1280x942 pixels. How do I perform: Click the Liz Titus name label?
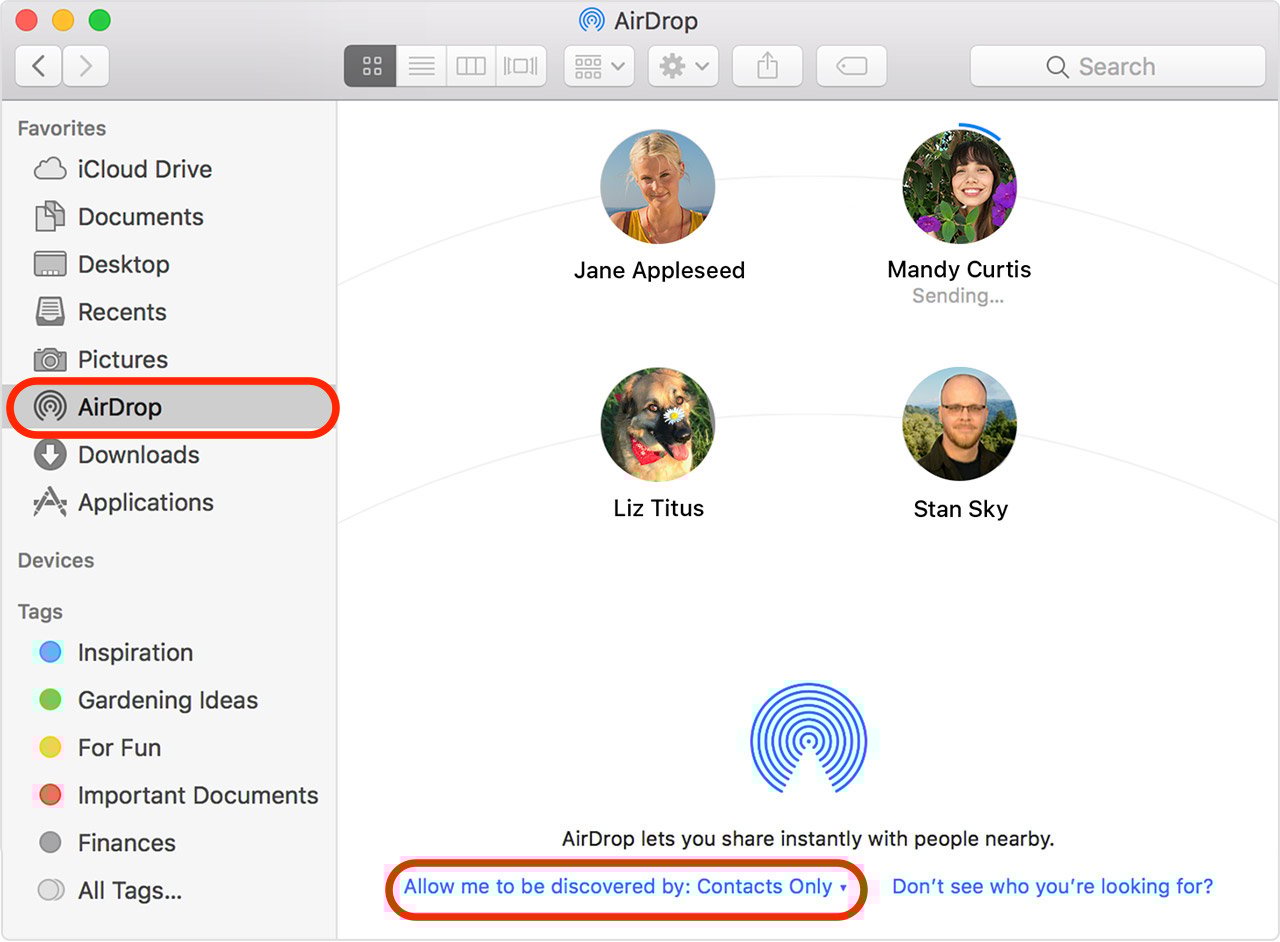[659, 508]
